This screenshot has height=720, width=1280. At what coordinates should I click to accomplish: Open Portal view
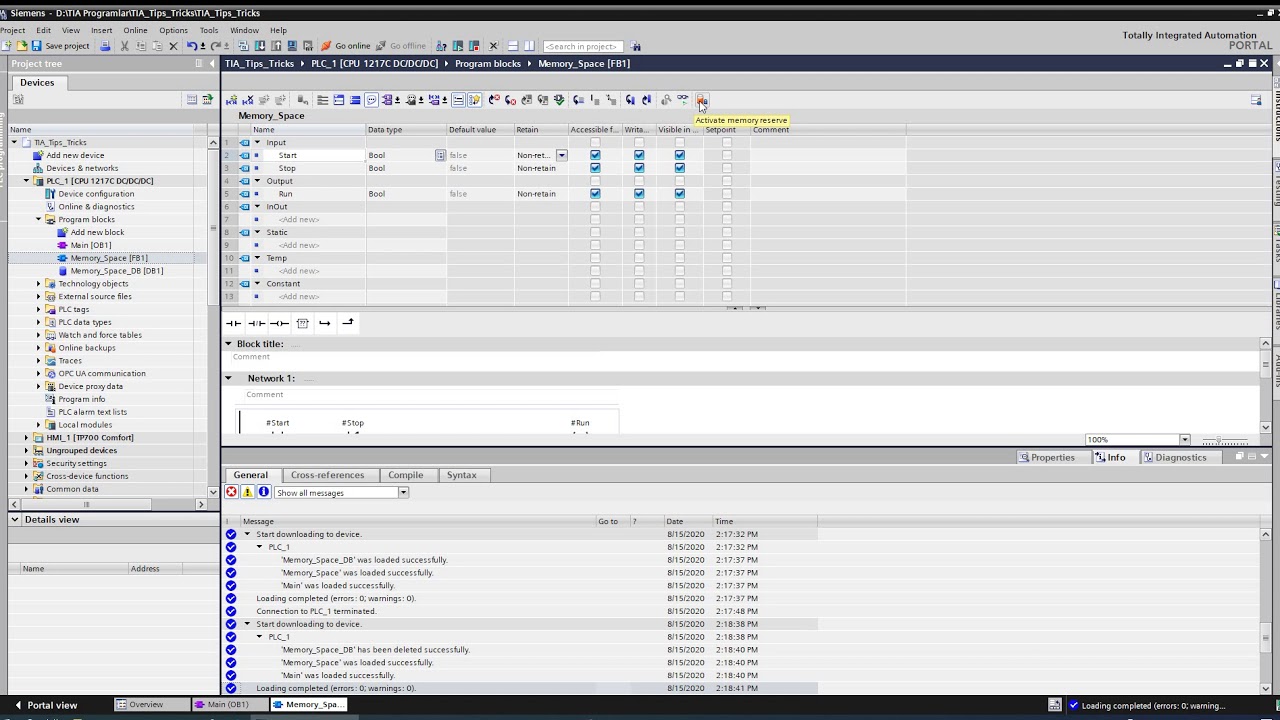coord(45,705)
